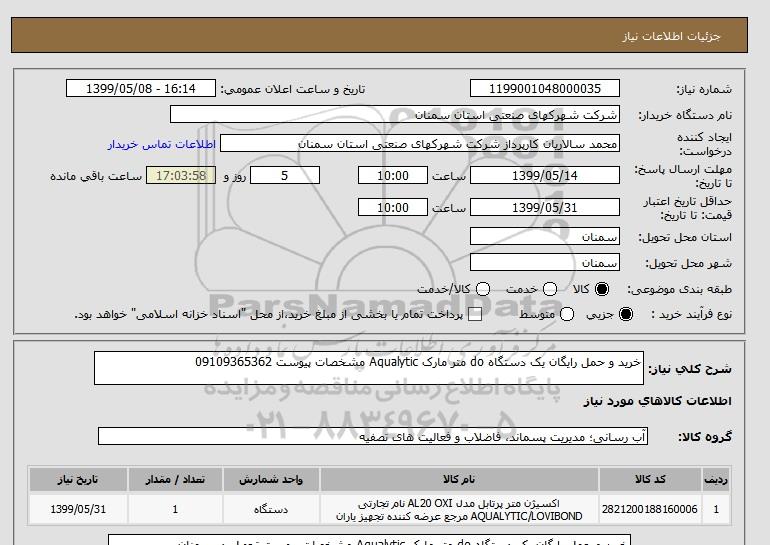Click the price validity date 1399/05/31

(x=545, y=207)
